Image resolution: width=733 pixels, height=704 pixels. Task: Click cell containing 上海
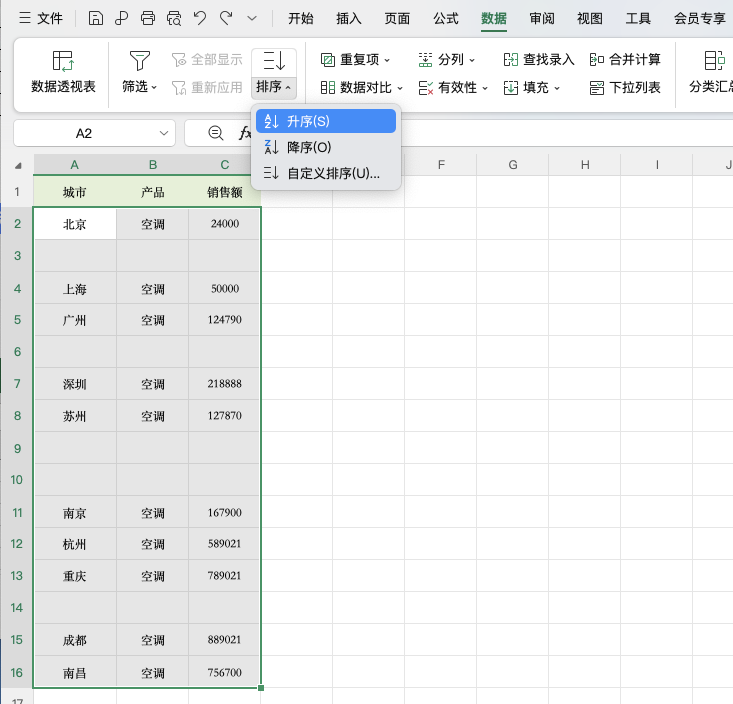(x=75, y=288)
